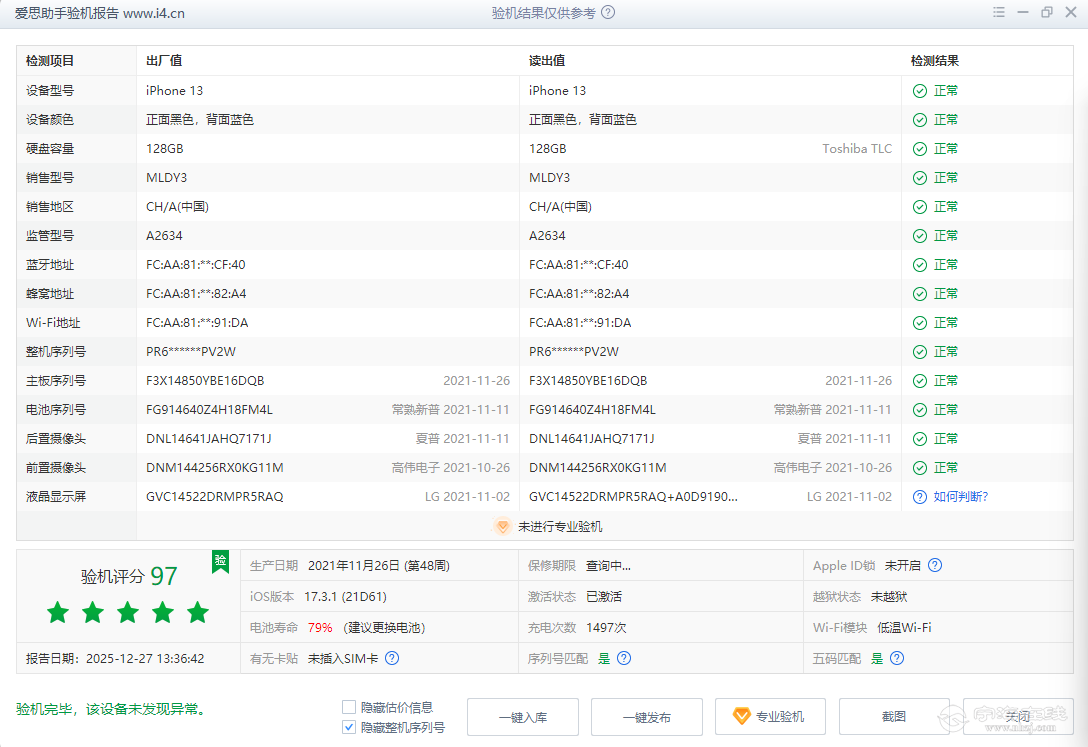
Task: Click the question mark icon next to Apple ID锁
Action: pos(934,565)
